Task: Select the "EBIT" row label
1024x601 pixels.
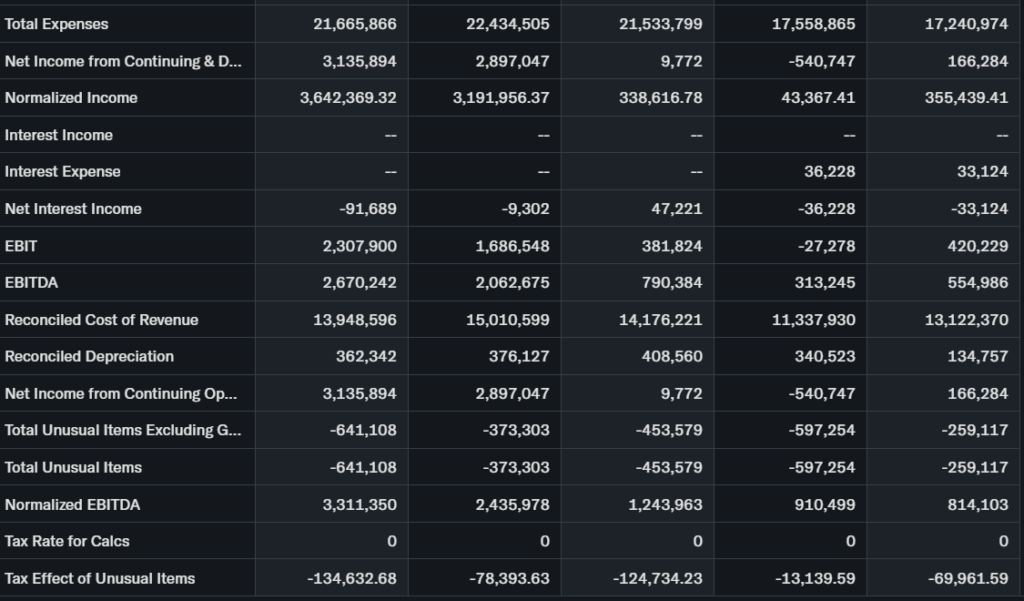Action: (x=20, y=246)
